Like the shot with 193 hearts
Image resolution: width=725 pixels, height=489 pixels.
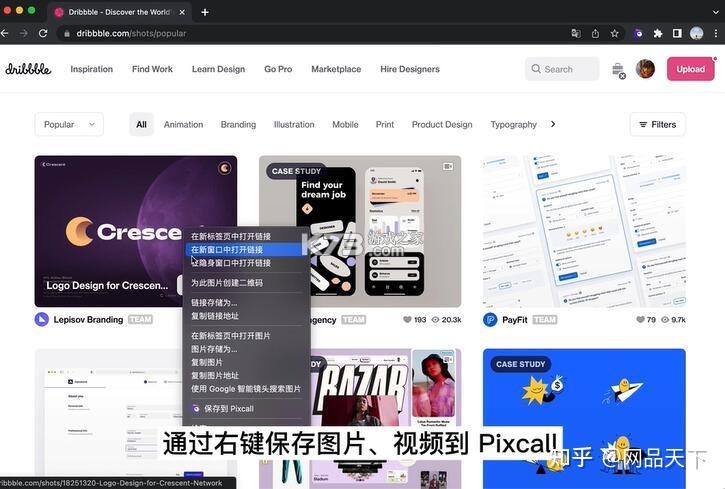click(407, 319)
